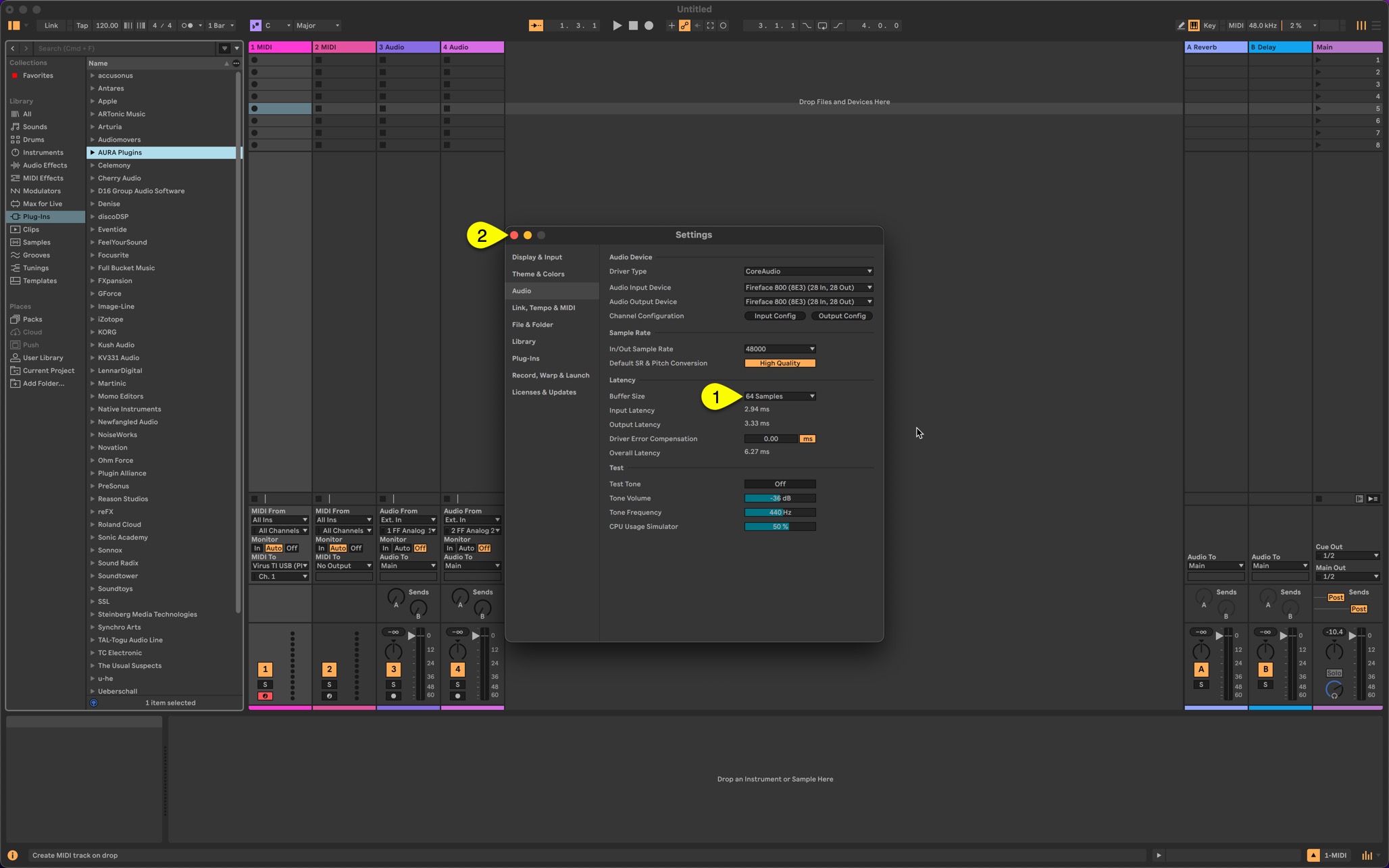This screenshot has width=1389, height=868.
Task: Solo track 3 Audio
Action: pyautogui.click(x=393, y=685)
